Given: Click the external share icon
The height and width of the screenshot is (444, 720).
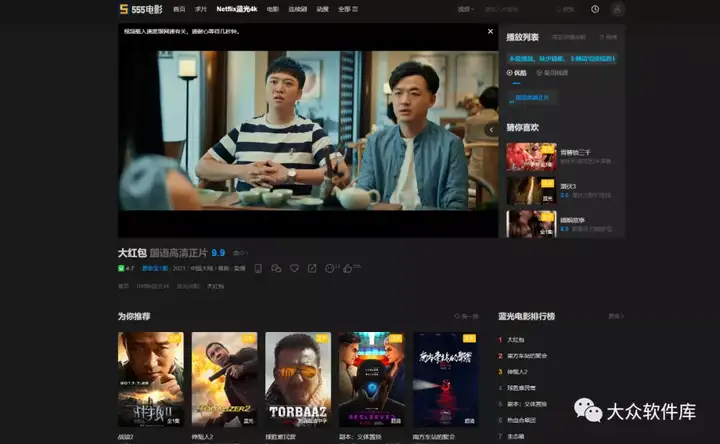Looking at the screenshot, I should pos(312,269).
